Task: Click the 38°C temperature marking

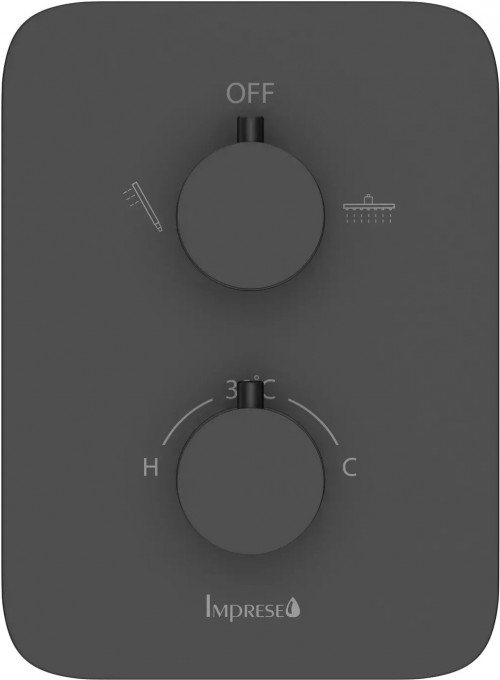Action: point(251,388)
